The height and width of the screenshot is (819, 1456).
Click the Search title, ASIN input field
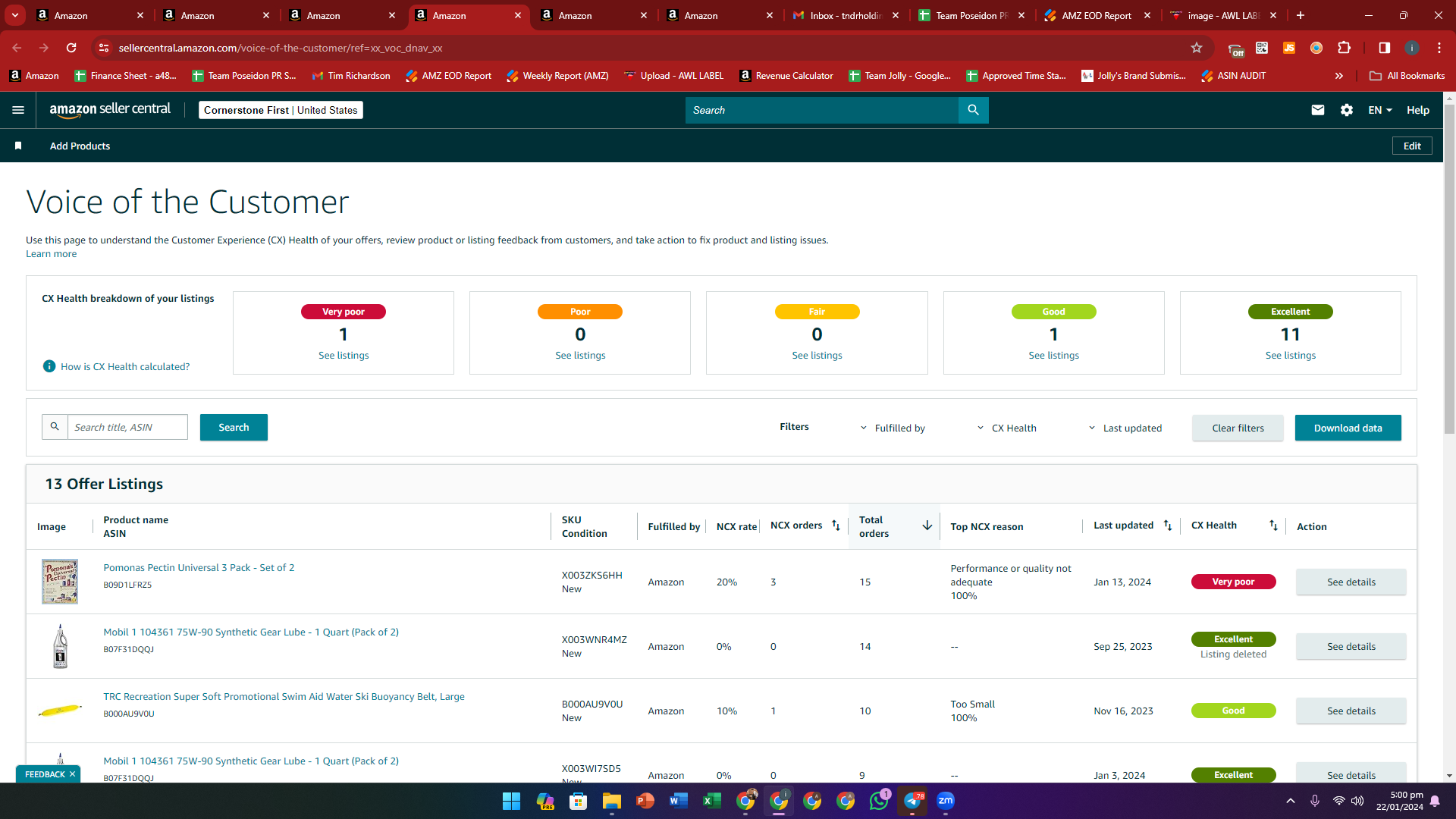click(127, 427)
